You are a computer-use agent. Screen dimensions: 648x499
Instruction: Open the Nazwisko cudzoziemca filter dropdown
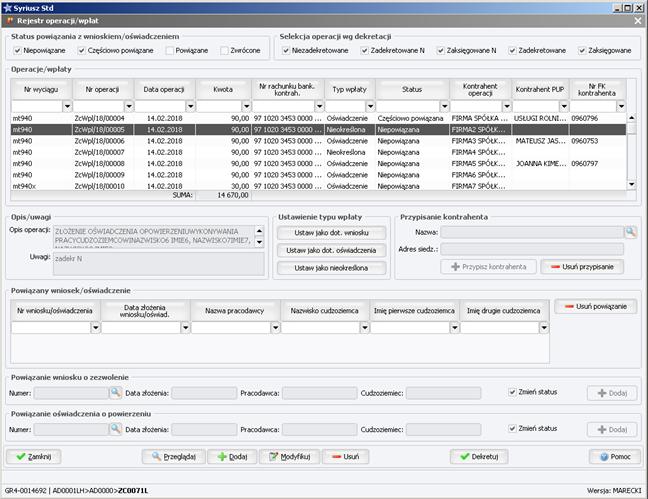364,328
